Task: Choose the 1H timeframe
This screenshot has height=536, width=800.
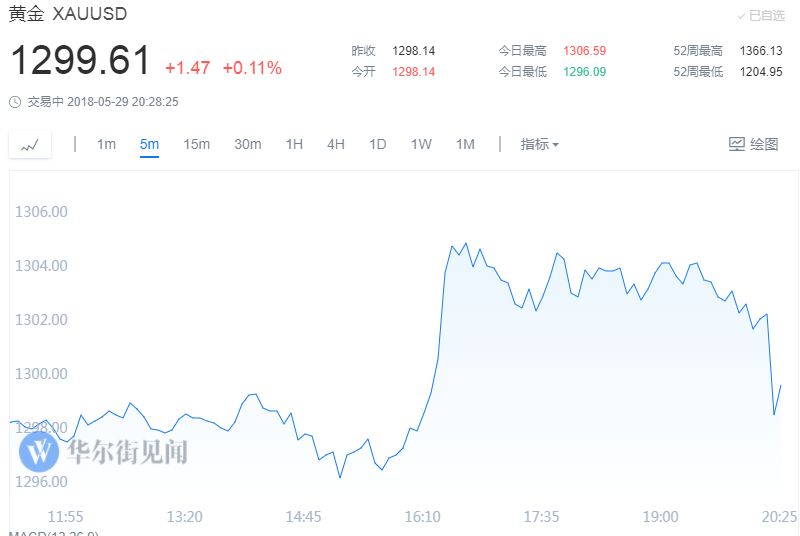Action: pos(294,144)
